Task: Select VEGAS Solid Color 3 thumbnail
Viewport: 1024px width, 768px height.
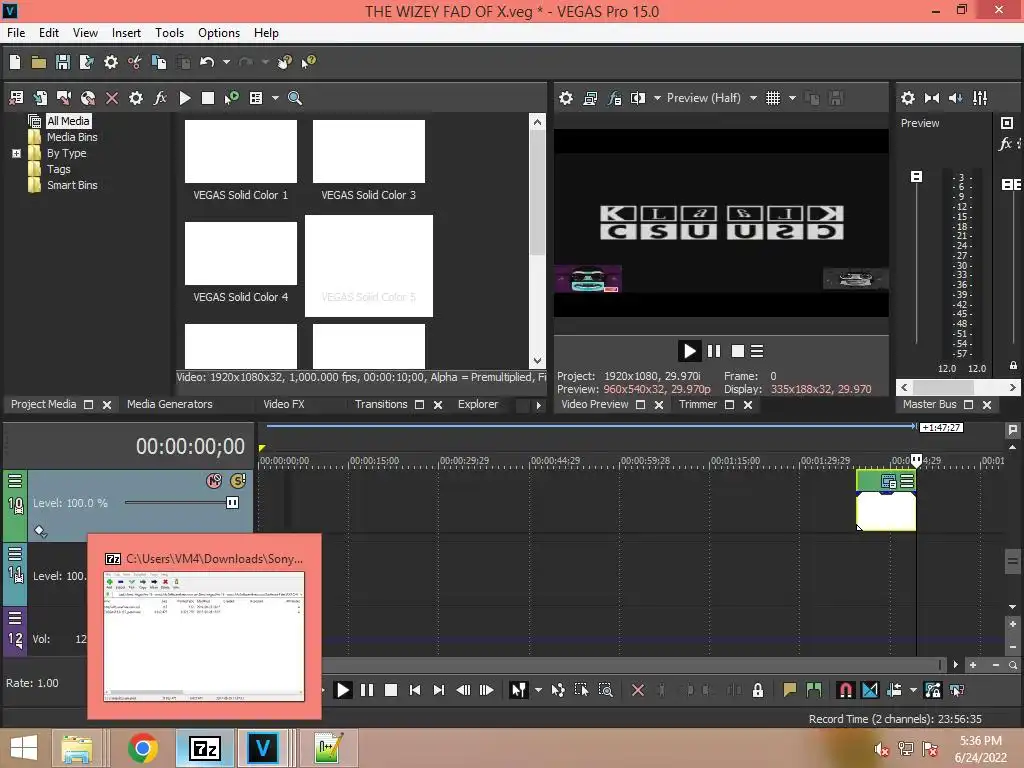Action: point(368,152)
